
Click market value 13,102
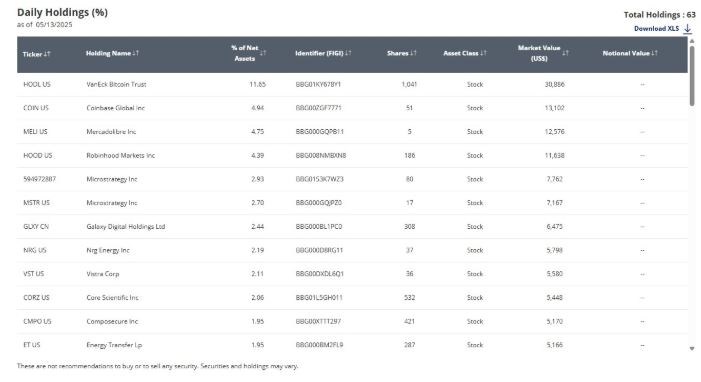(554, 108)
